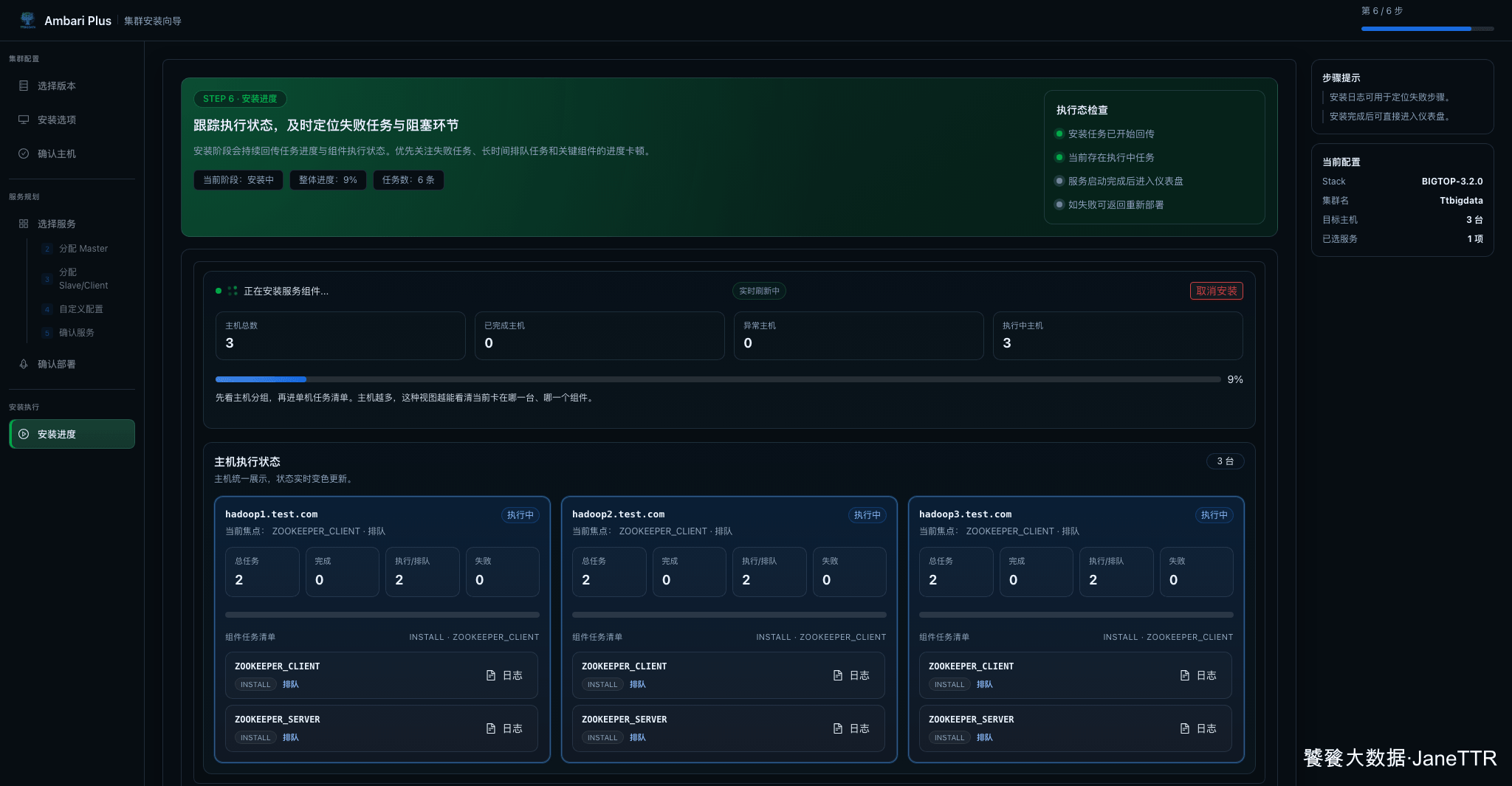Screen dimensions: 1512x786
Task: Click the hadoop3.test.com 执行中 status badge
Action: (x=1214, y=515)
